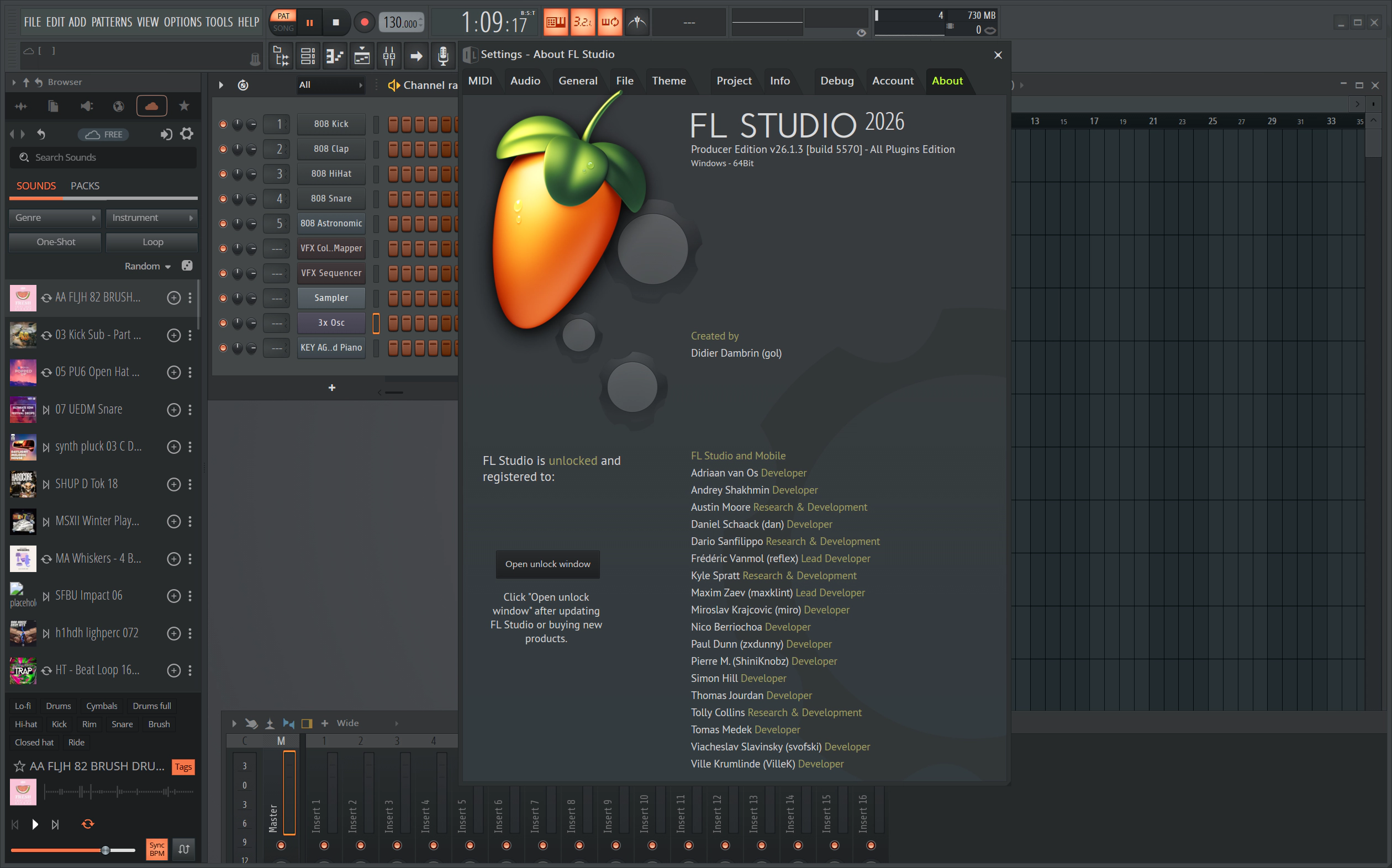The height and width of the screenshot is (868, 1392).
Task: Stop playback with the stop button
Action: coord(336,23)
